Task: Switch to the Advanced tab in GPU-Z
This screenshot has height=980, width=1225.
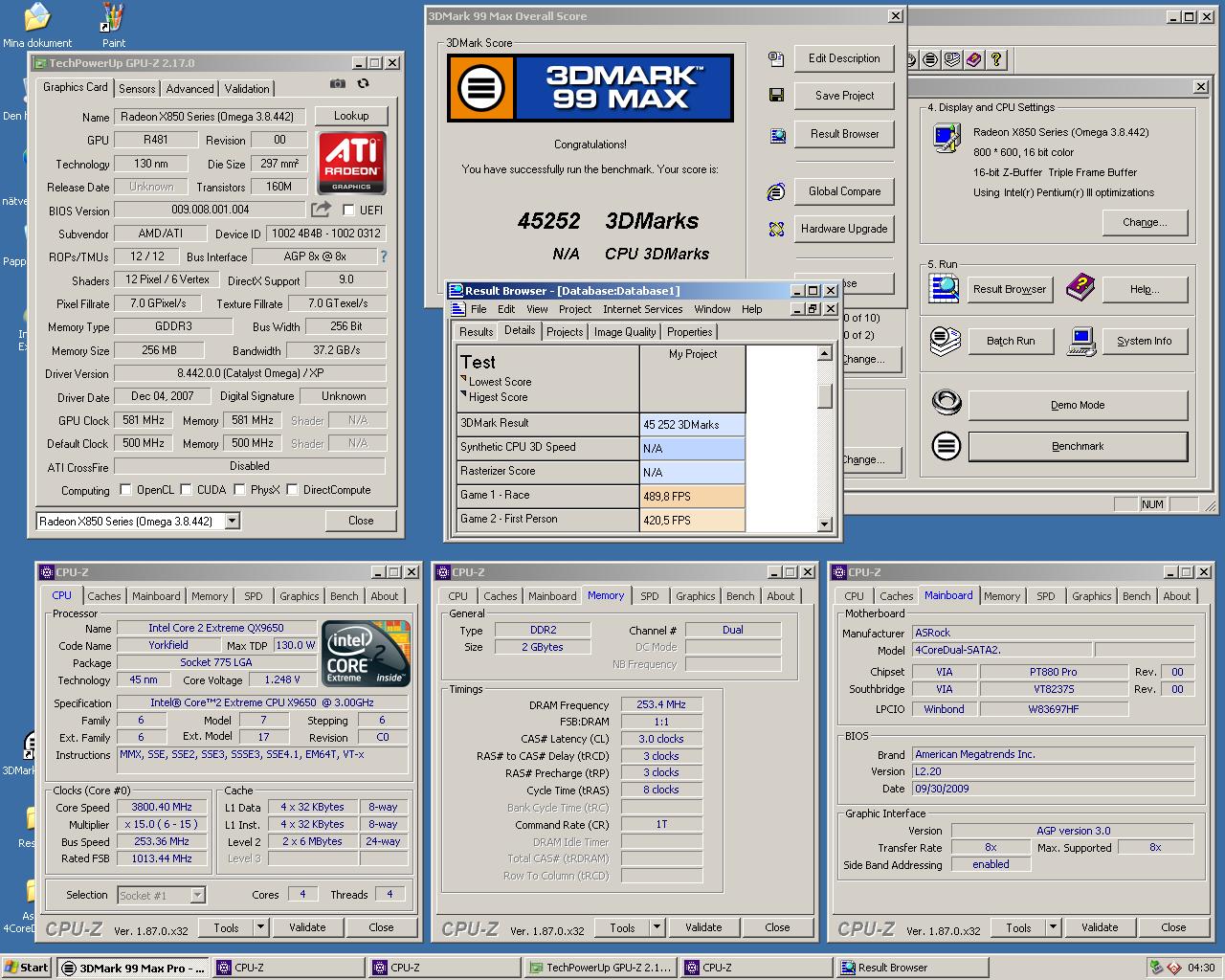Action: 189,89
